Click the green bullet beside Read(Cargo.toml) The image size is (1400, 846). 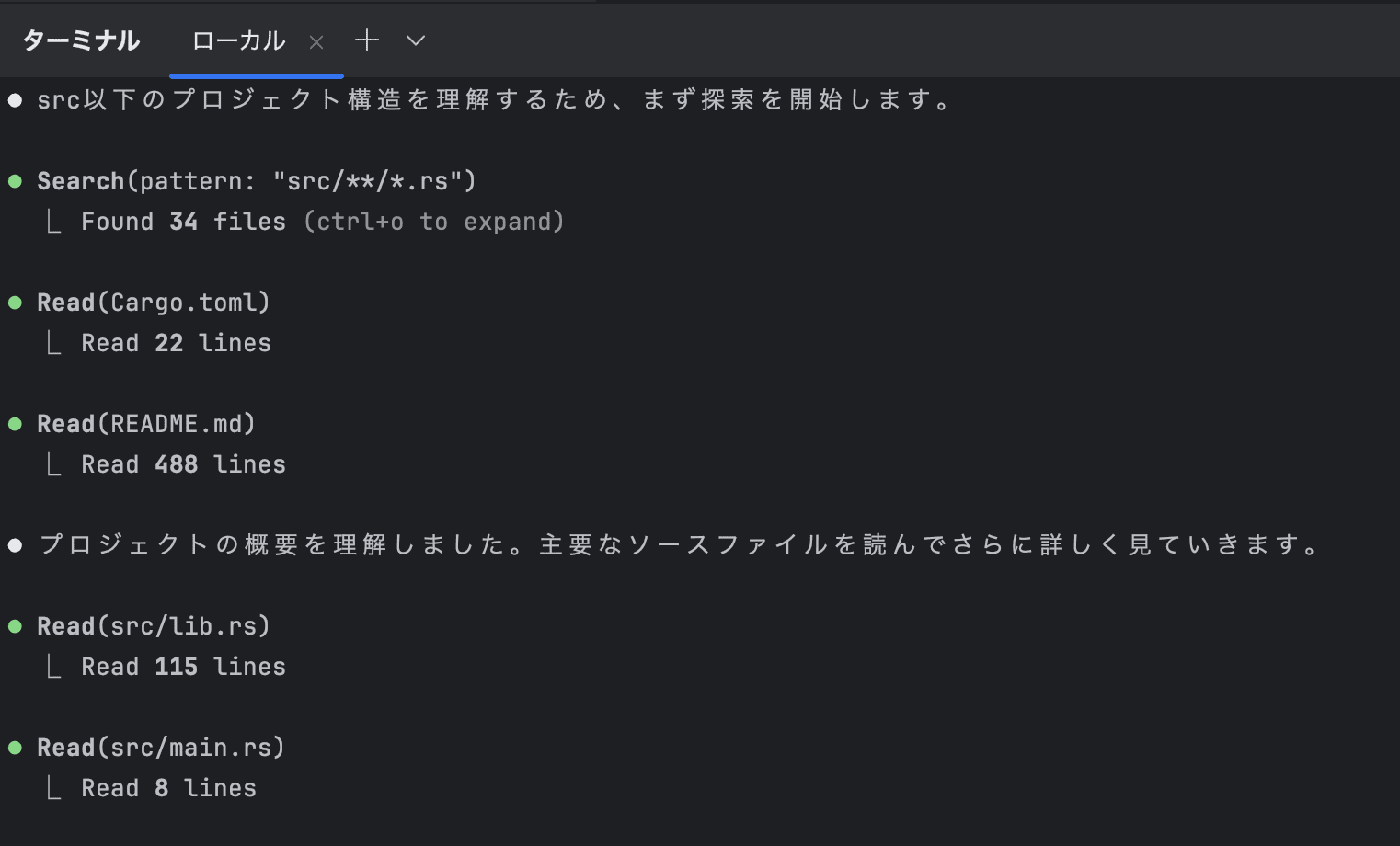tap(16, 303)
